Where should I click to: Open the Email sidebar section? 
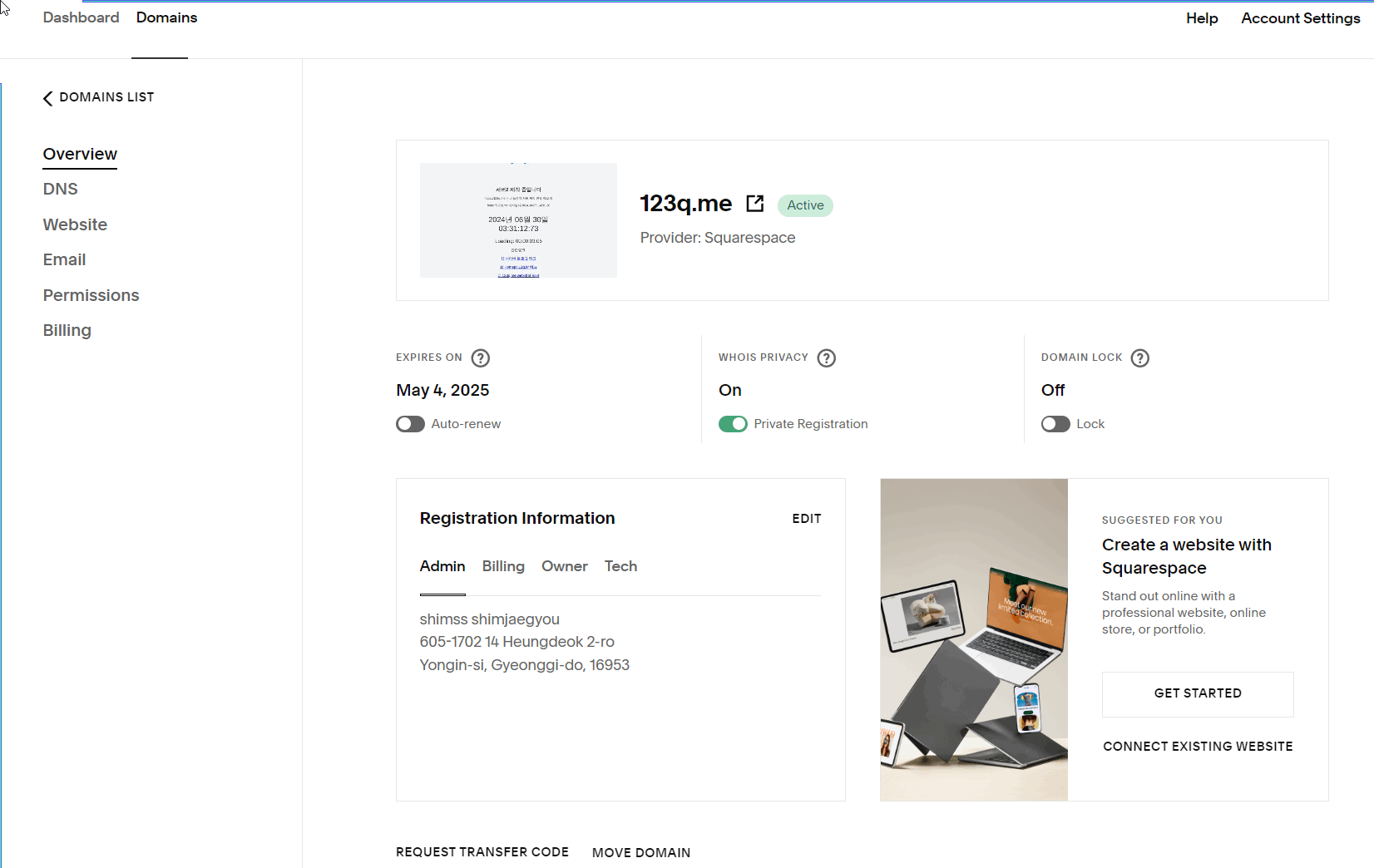(x=65, y=259)
